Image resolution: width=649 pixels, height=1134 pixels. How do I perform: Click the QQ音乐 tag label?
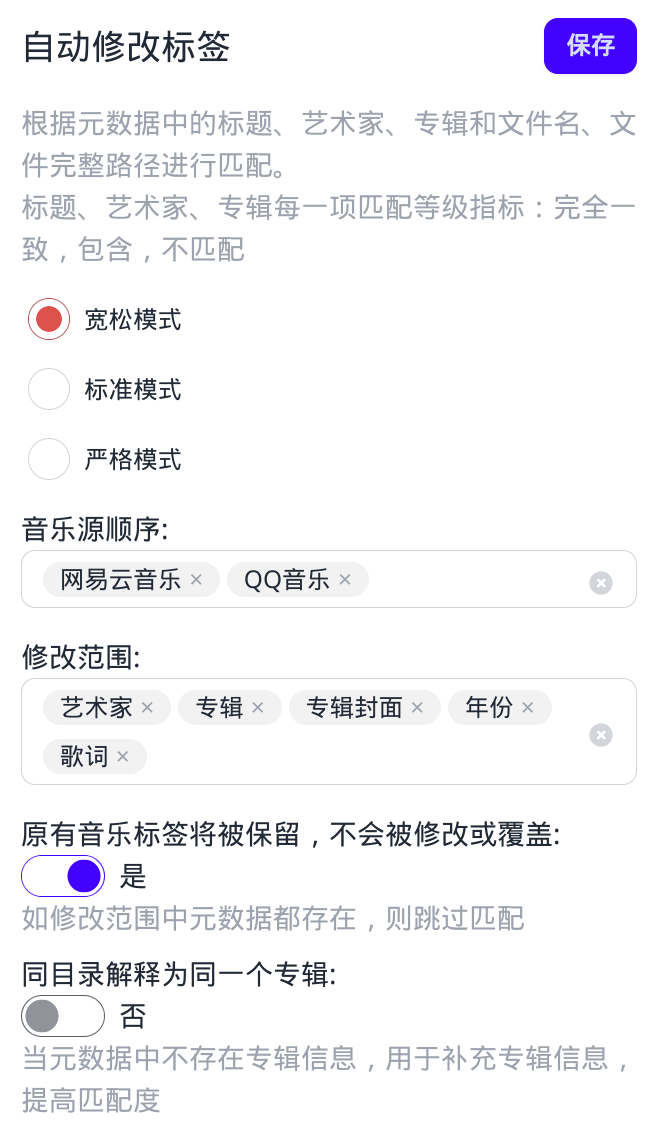286,579
